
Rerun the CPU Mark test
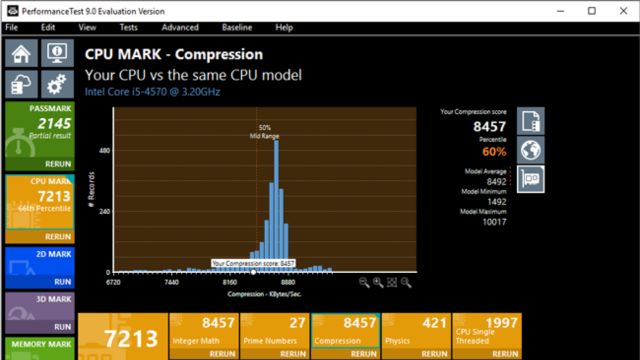coord(58,237)
